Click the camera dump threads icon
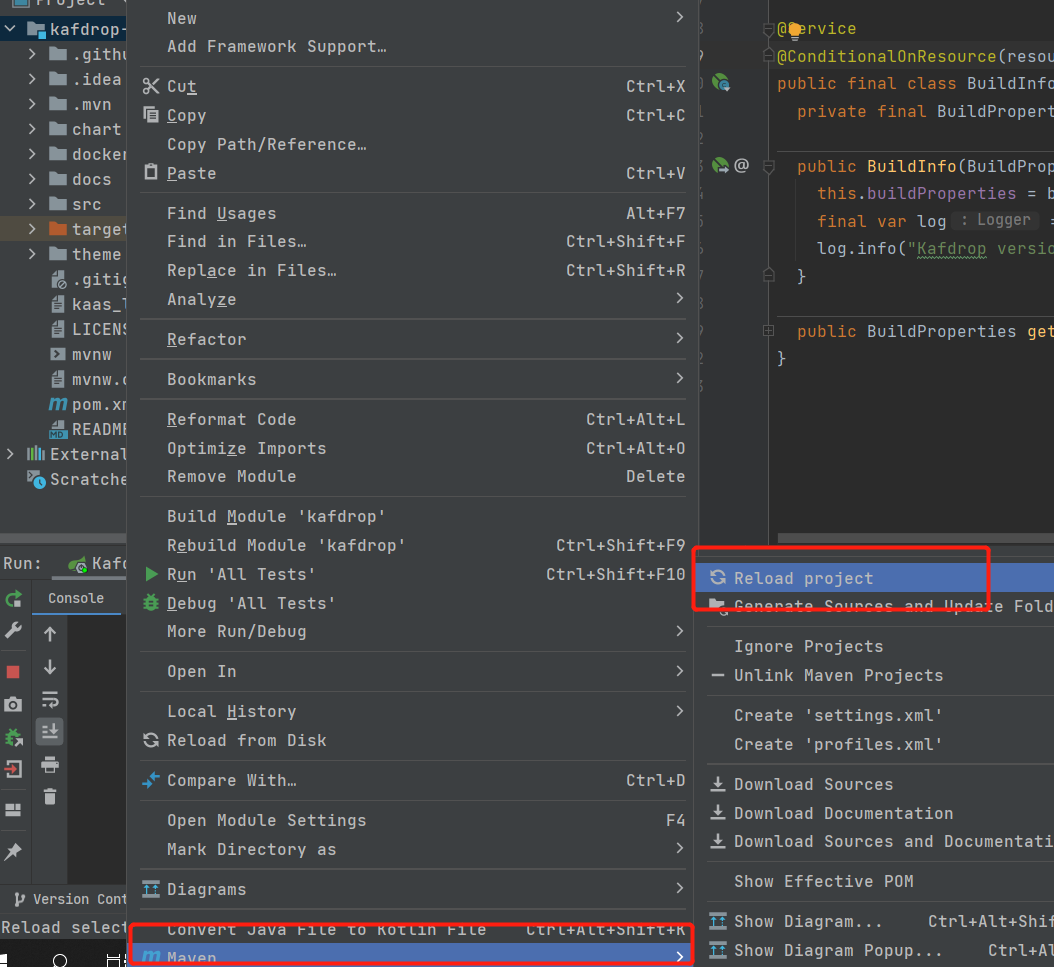Image resolution: width=1054 pixels, height=967 pixels. [x=13, y=704]
